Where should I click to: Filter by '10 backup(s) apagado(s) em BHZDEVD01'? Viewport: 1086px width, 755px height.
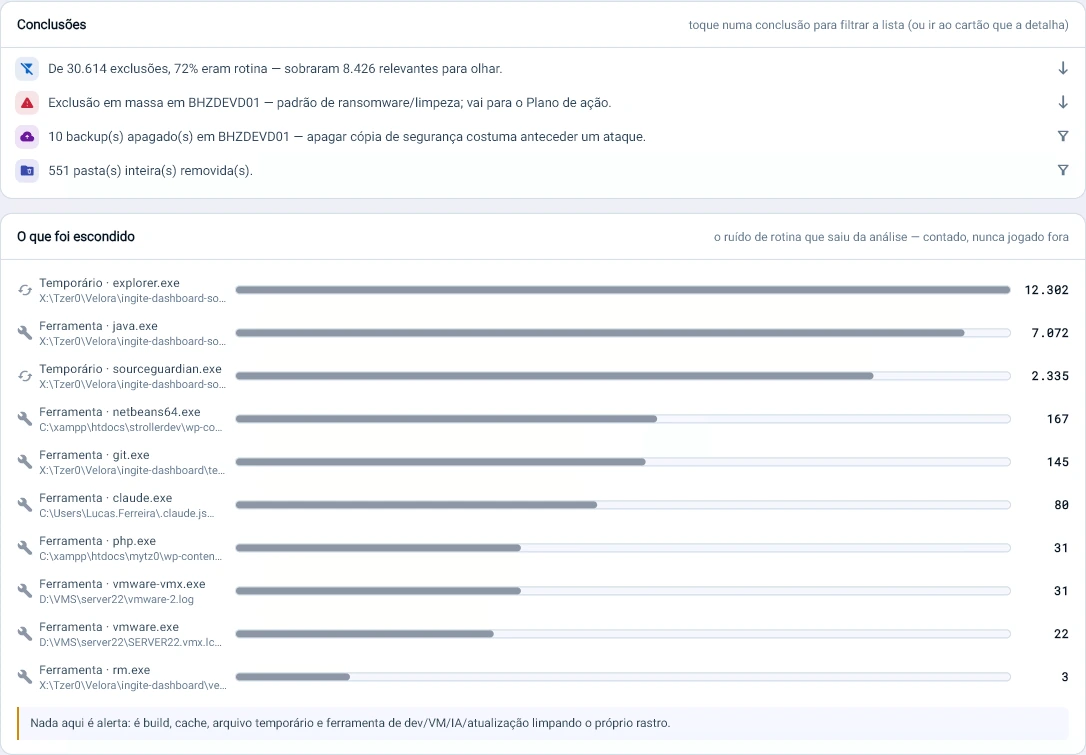542,136
